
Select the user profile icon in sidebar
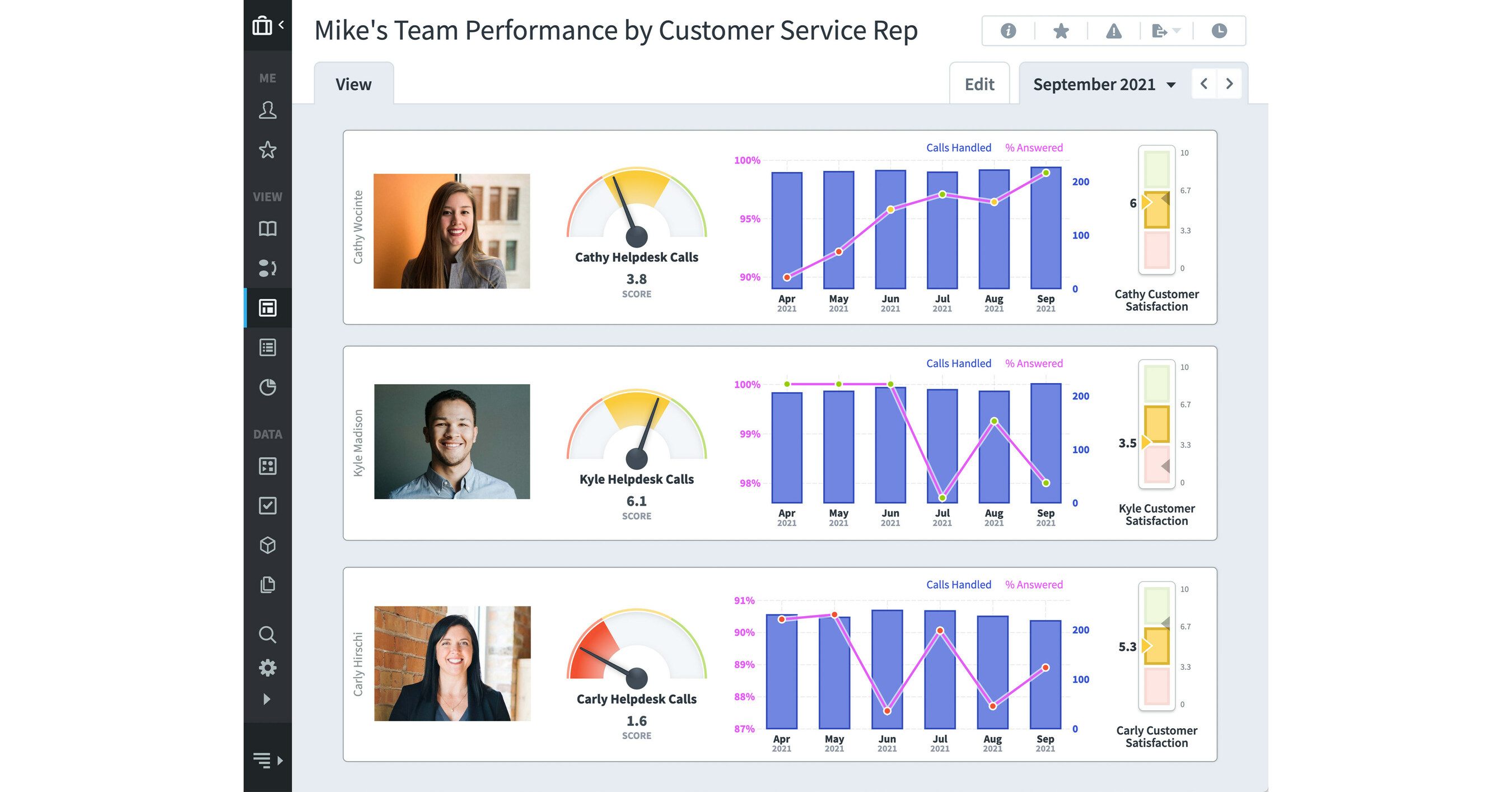(268, 111)
